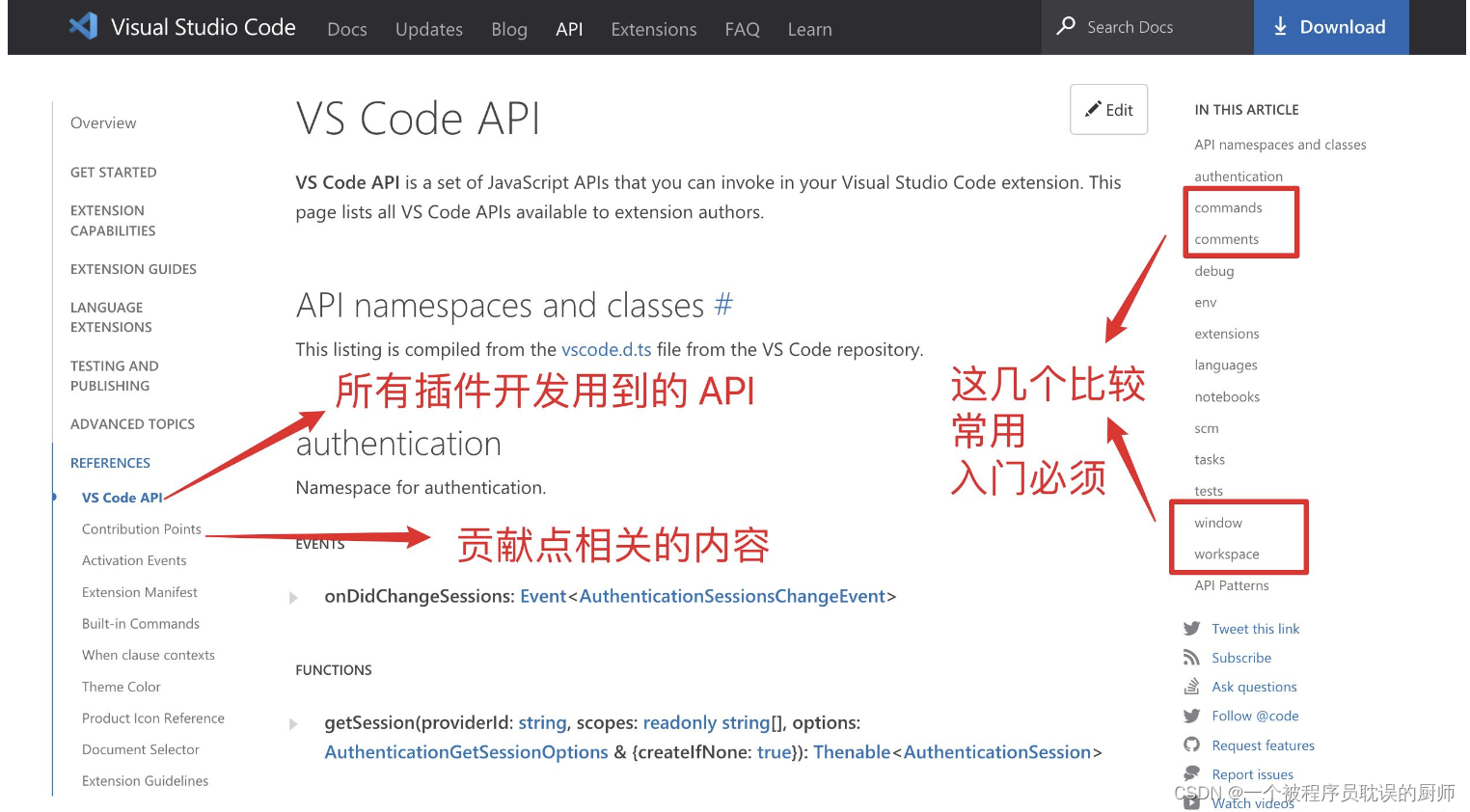Screen dimensions: 1470x812
Task: Select Contribution Points in the sidebar
Action: (141, 528)
